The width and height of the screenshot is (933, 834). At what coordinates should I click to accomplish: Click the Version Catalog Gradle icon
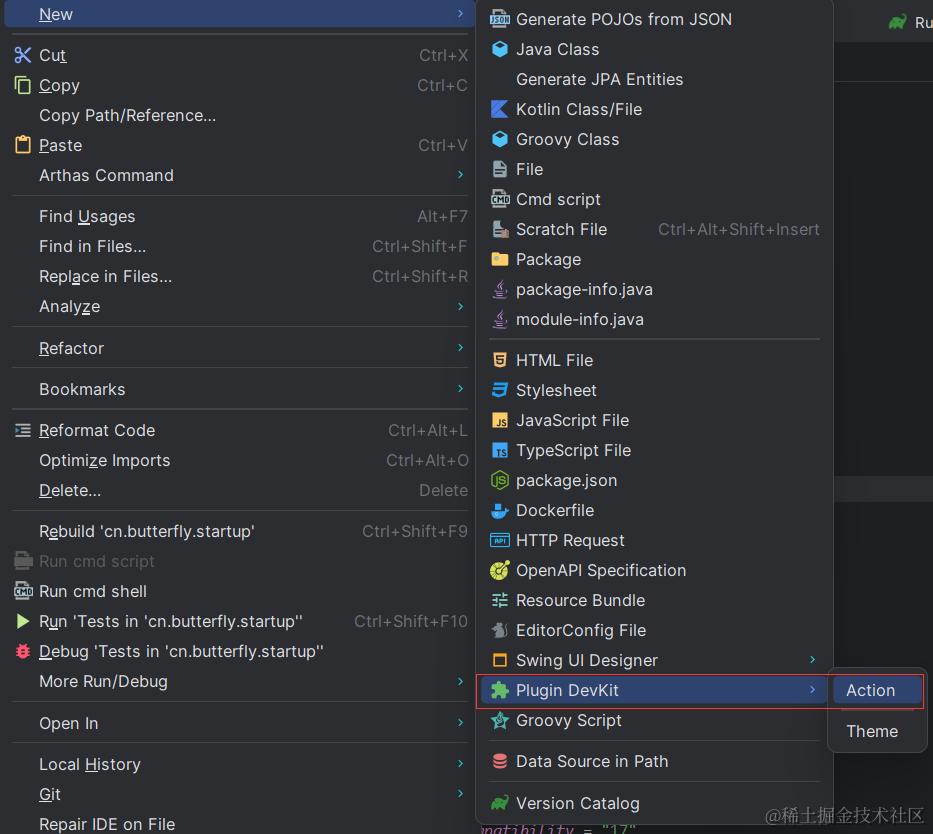(500, 803)
